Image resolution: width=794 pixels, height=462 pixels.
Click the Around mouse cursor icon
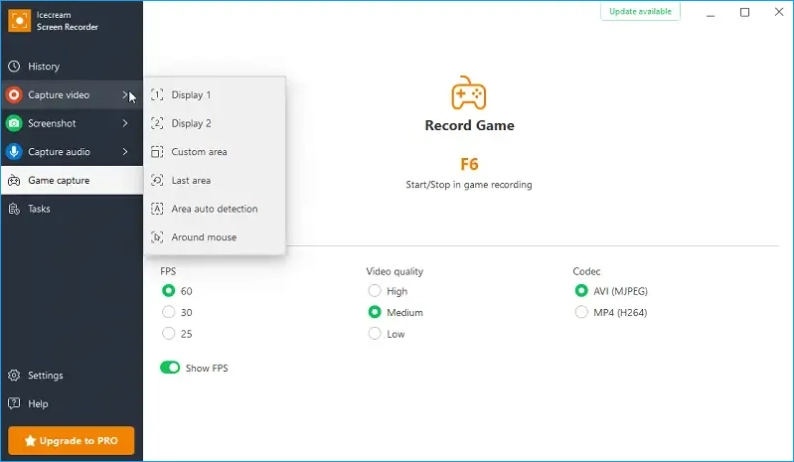(157, 237)
